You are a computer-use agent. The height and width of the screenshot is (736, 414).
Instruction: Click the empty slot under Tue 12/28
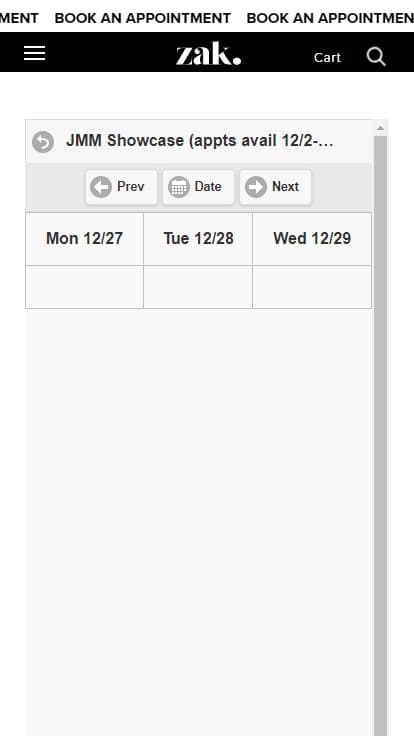198,287
